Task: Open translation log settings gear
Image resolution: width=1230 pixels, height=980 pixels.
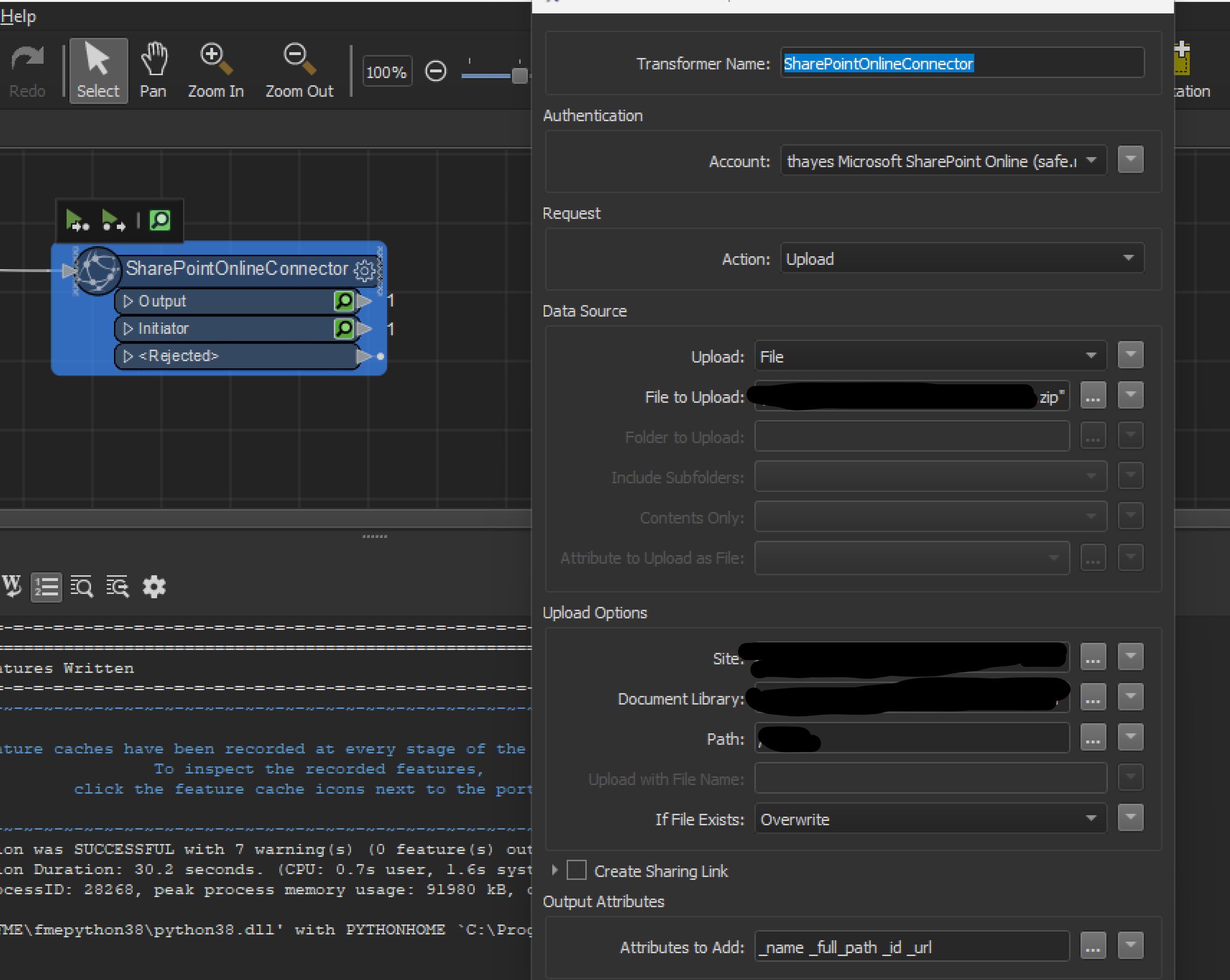Action: pos(154,586)
